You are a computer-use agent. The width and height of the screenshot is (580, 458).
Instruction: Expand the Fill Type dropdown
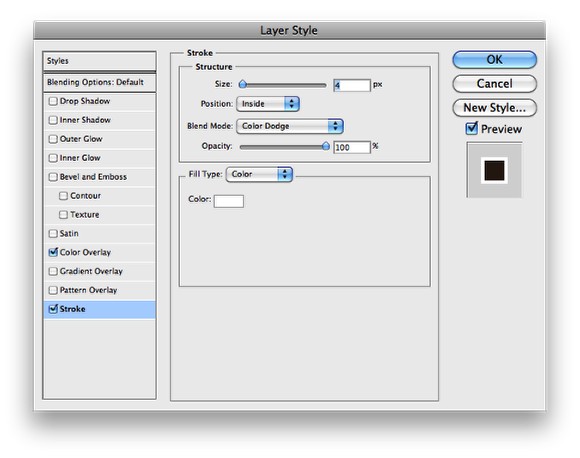tap(259, 174)
